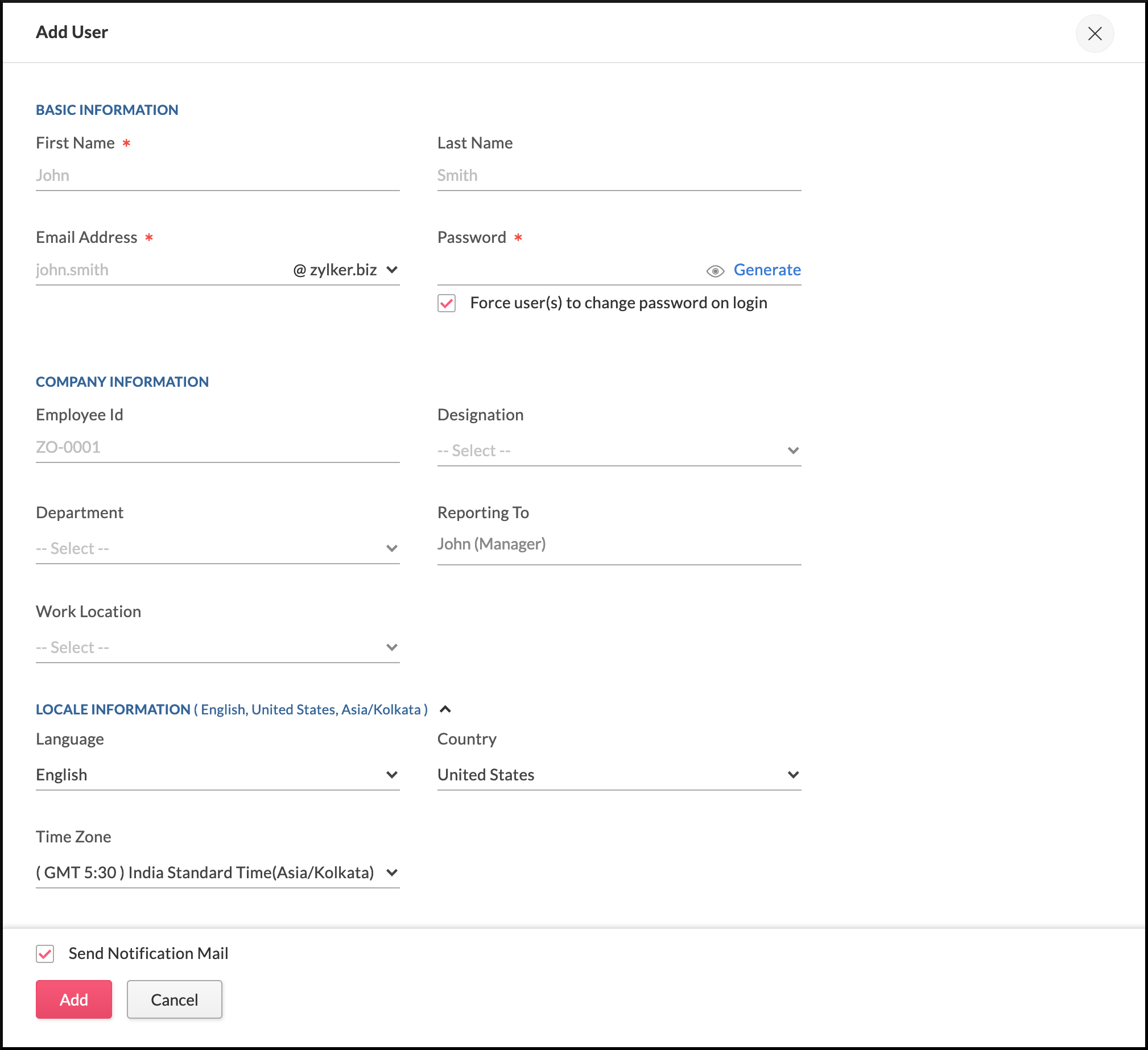Show password using the eye icon
This screenshot has width=1148, height=1050.
click(x=715, y=271)
